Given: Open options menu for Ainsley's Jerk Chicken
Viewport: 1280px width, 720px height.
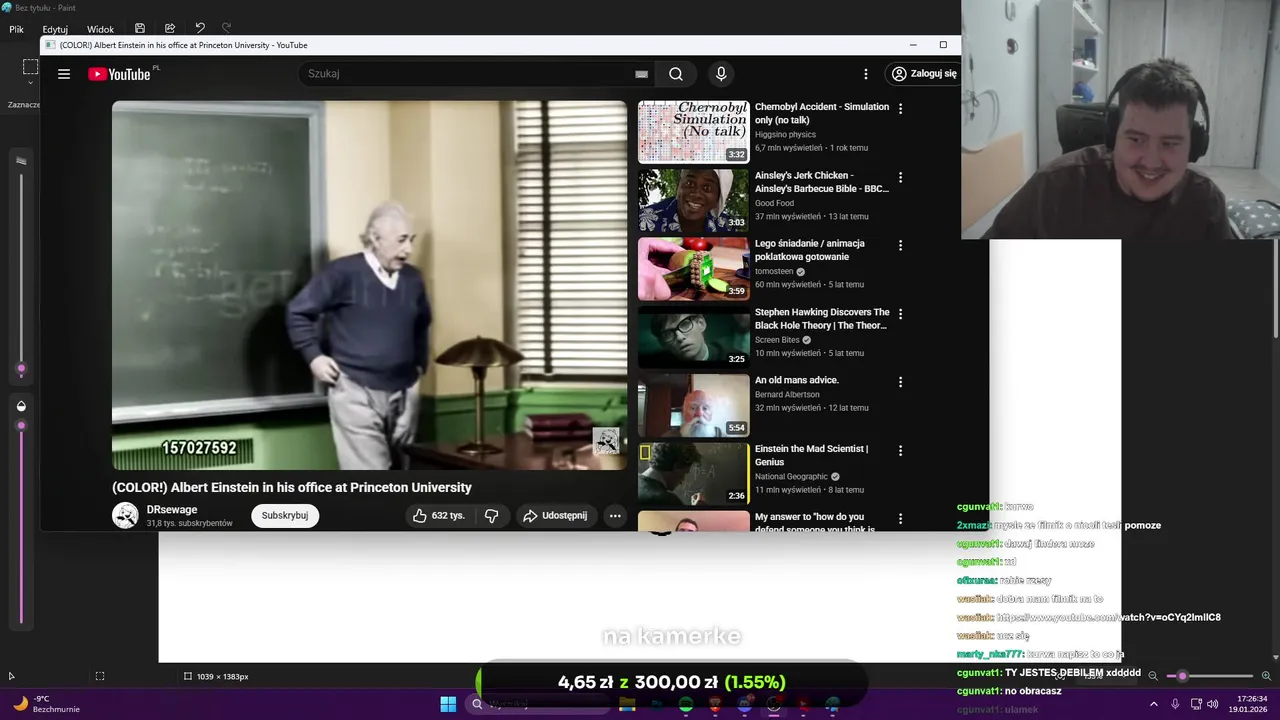Looking at the screenshot, I should pyautogui.click(x=900, y=177).
